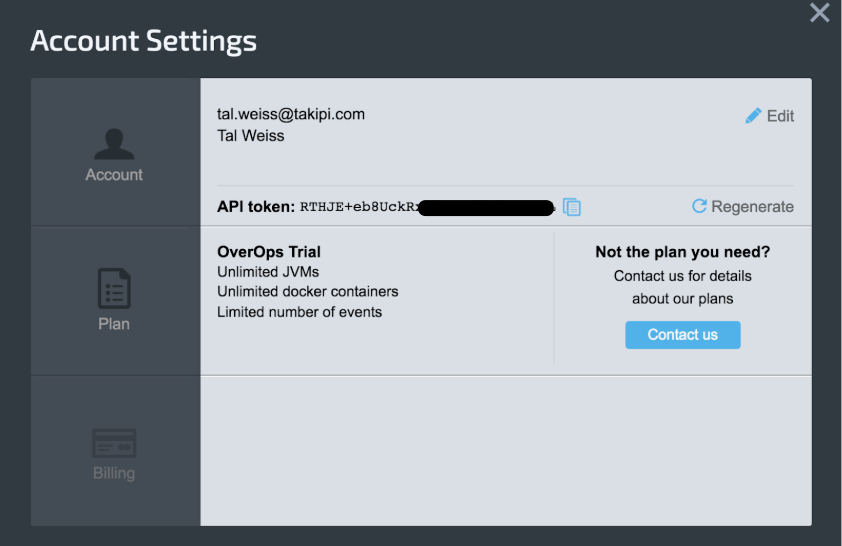Click the API token label
Viewport: 842px width, 546px height.
tap(256, 207)
